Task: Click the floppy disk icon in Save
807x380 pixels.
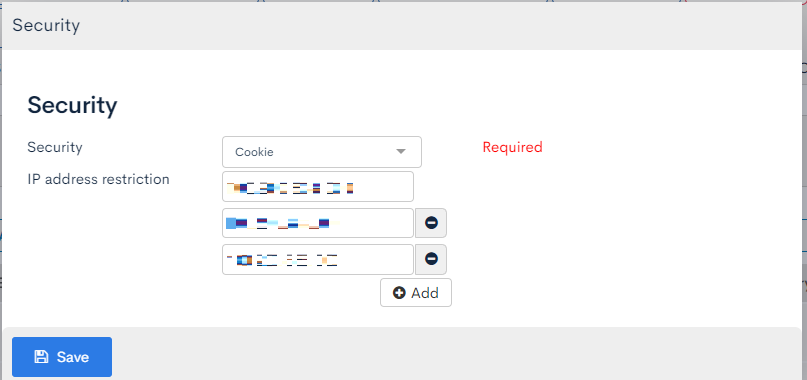Action: point(41,357)
